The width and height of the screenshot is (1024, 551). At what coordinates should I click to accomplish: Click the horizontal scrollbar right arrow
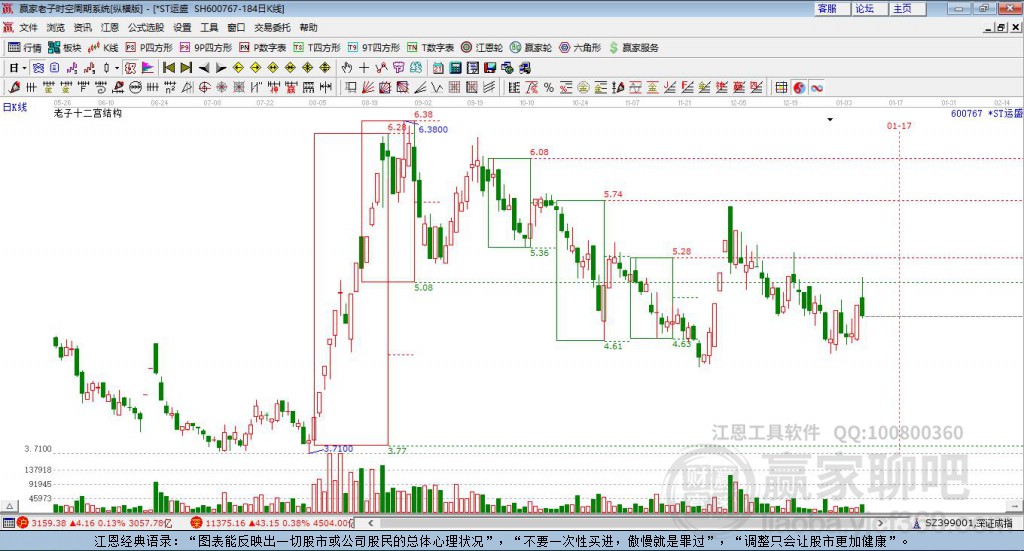pyautogui.click(x=880, y=523)
